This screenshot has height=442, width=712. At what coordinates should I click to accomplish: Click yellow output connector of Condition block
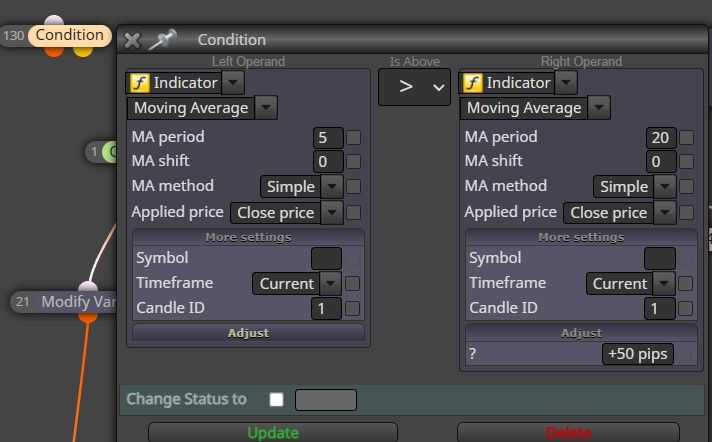[x=83, y=51]
